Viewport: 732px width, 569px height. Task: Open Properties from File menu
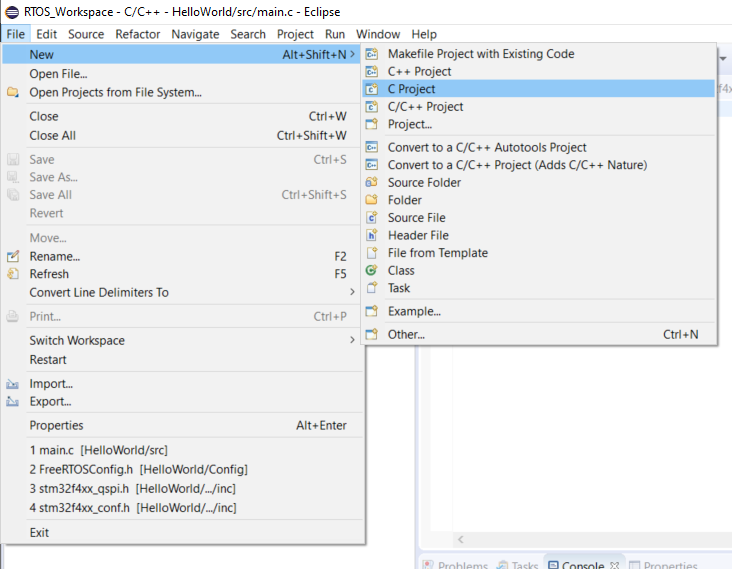pyautogui.click(x=181, y=425)
